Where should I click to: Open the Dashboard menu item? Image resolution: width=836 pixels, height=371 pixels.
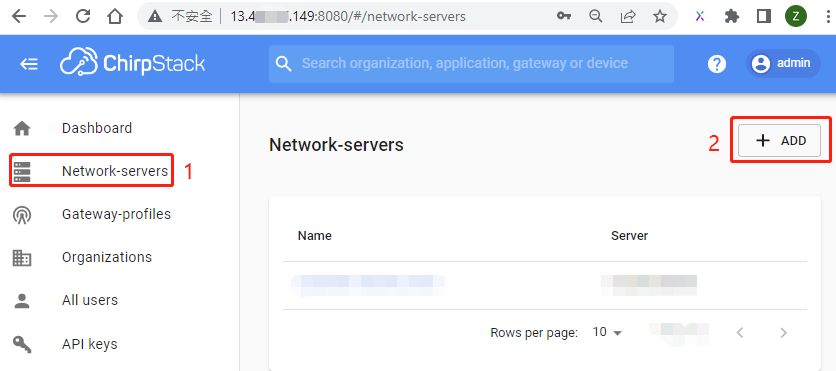coord(97,128)
